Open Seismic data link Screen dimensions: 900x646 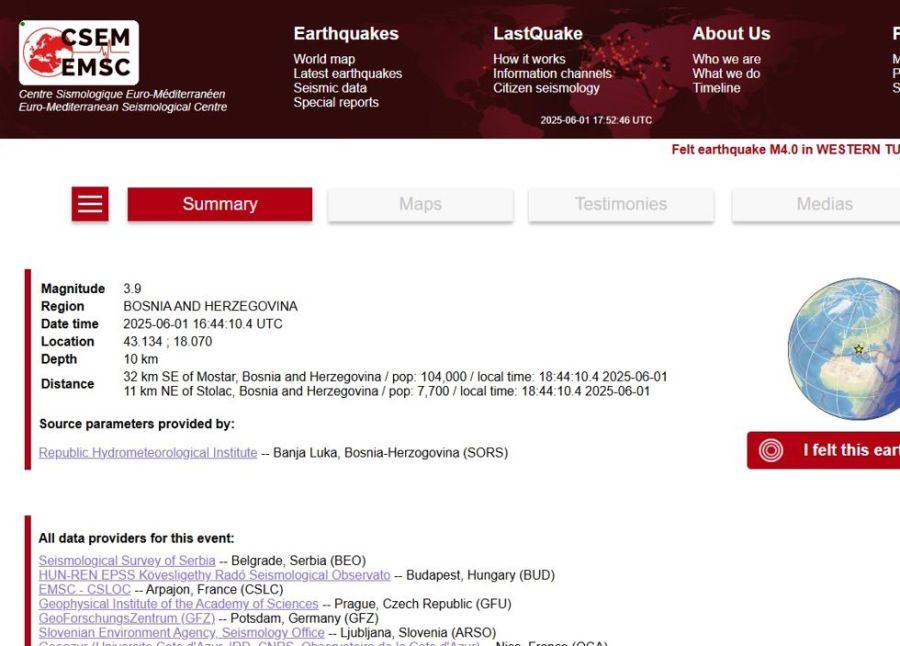click(330, 88)
